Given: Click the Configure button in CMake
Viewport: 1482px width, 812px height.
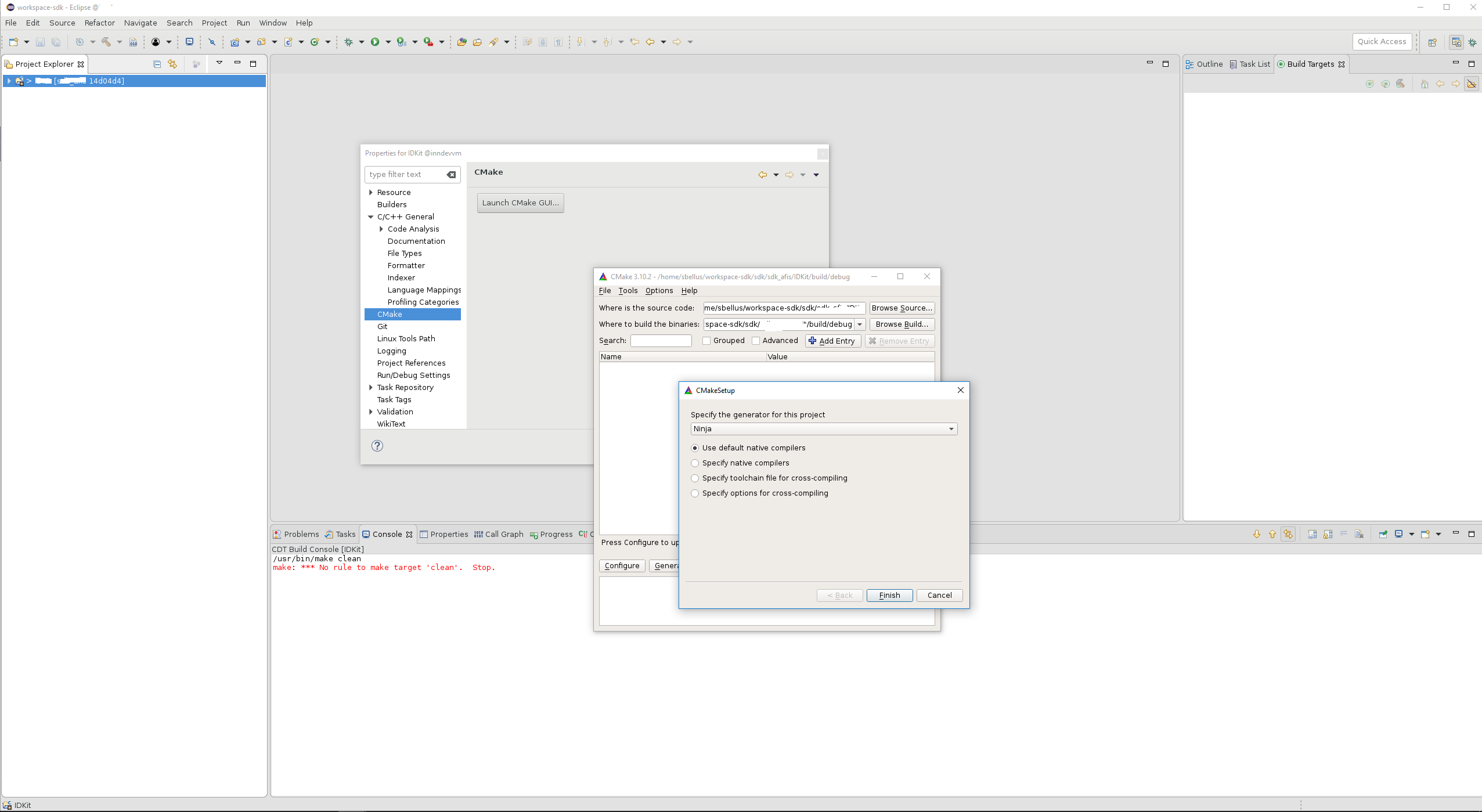Looking at the screenshot, I should [x=622, y=566].
